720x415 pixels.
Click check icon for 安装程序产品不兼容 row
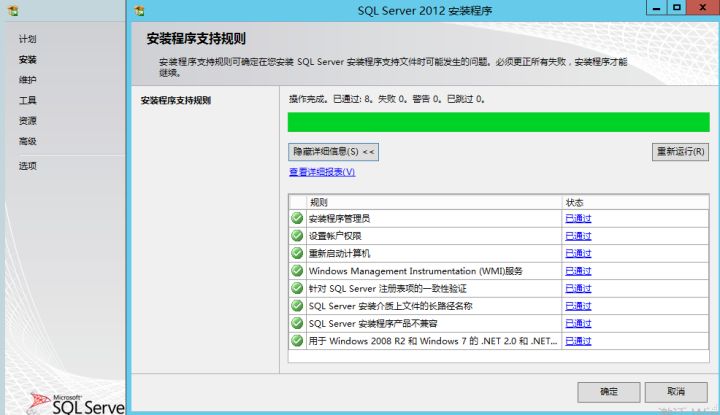297,323
